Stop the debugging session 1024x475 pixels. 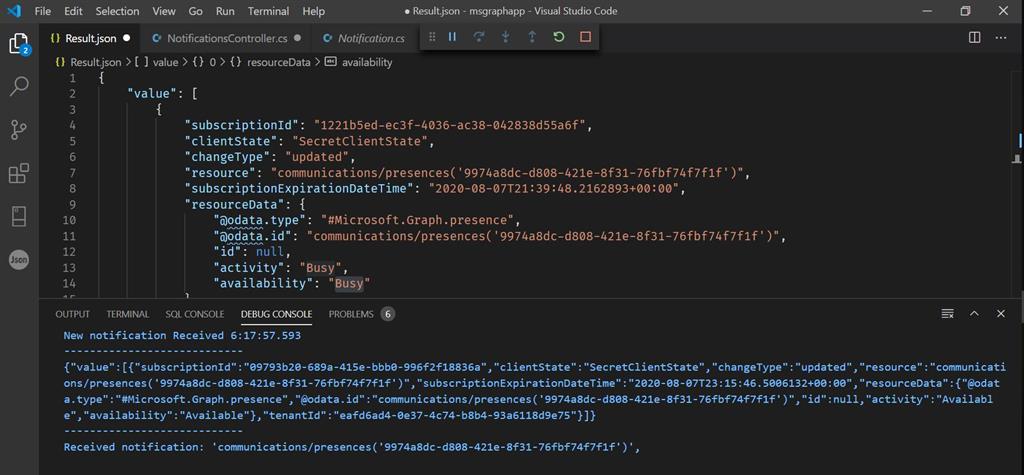pos(585,37)
